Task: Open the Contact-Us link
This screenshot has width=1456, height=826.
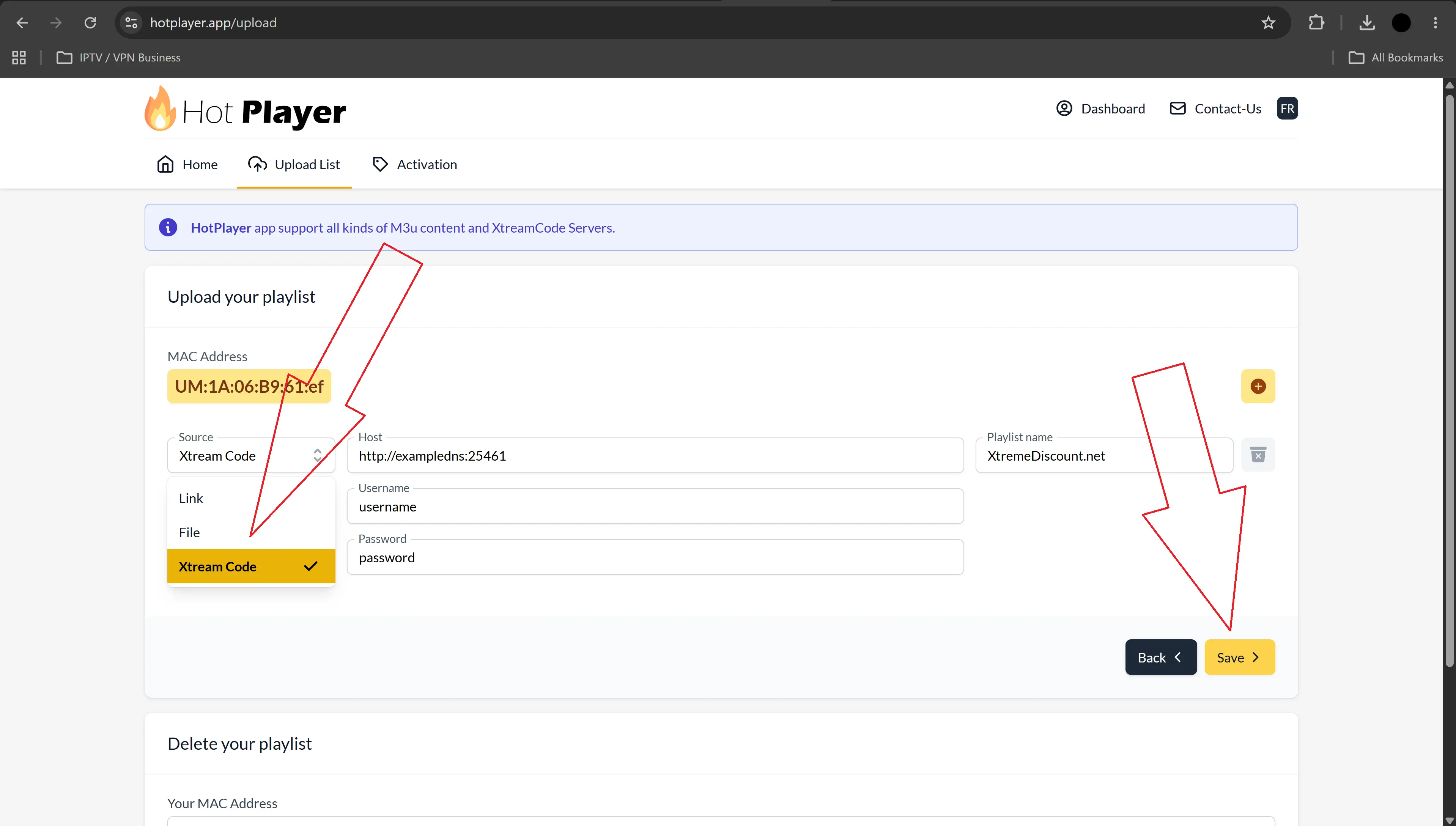Action: (1215, 109)
